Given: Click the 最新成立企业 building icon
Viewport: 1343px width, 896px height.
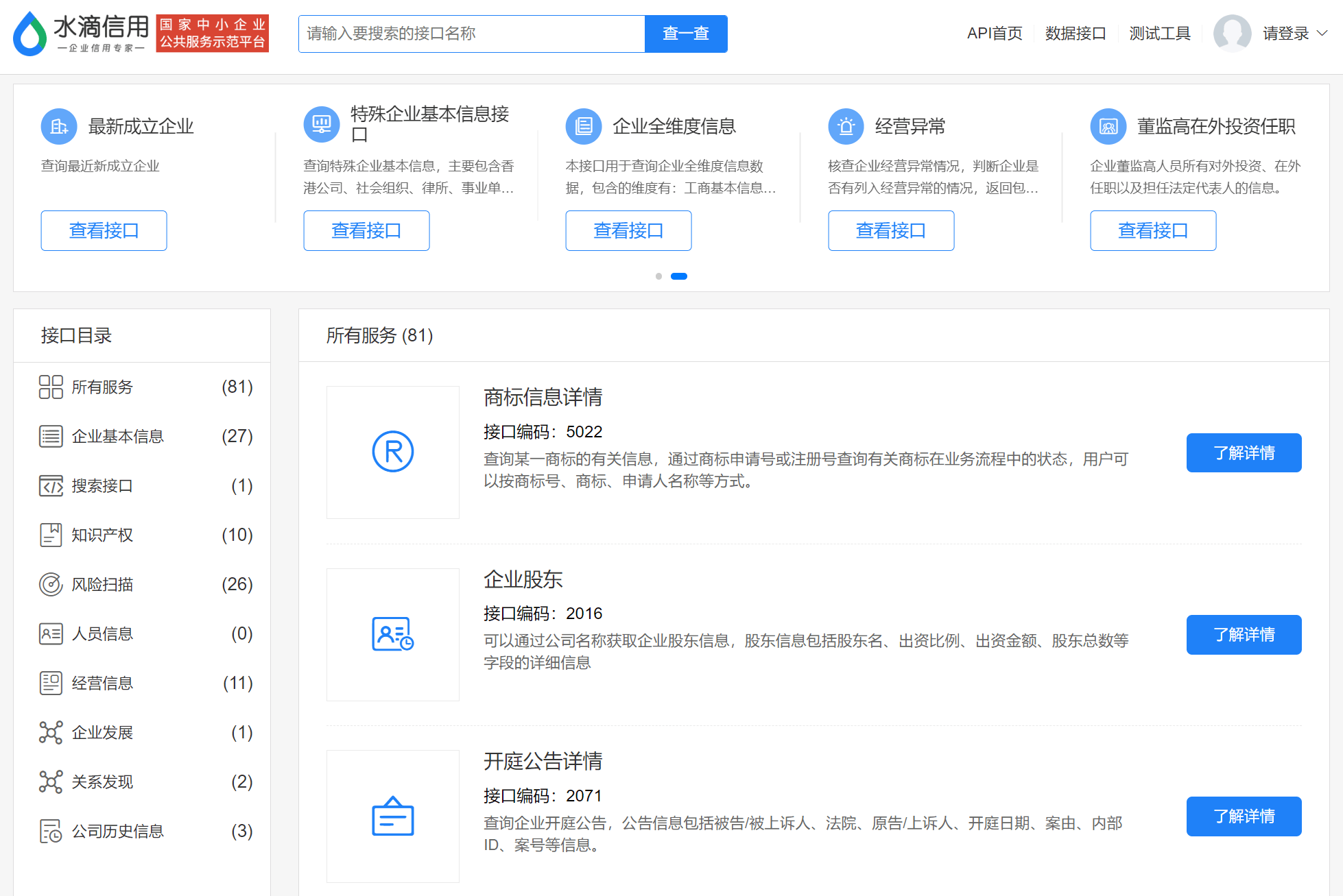Looking at the screenshot, I should [59, 126].
